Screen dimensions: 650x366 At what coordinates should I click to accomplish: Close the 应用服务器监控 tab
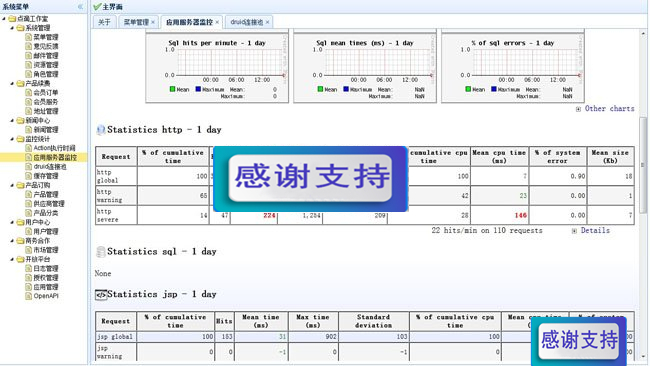[217, 22]
